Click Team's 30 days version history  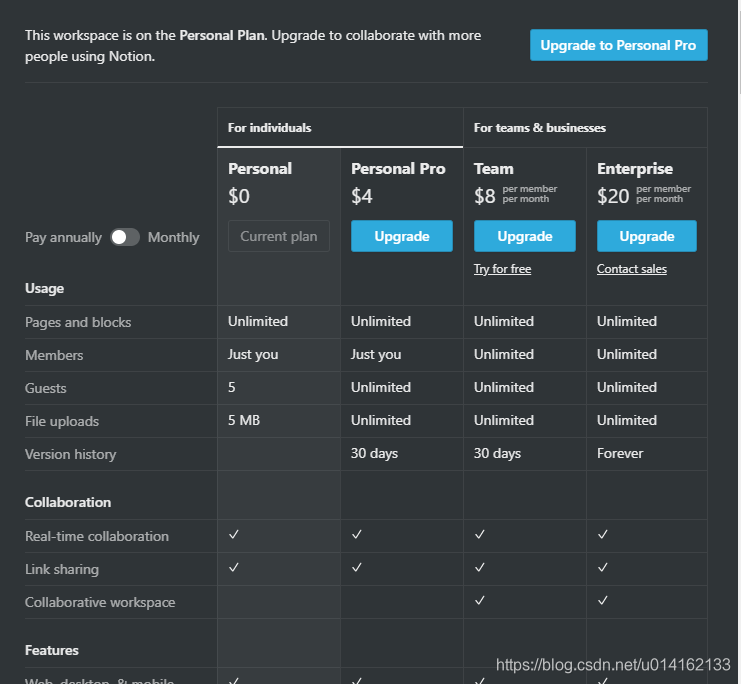497,453
